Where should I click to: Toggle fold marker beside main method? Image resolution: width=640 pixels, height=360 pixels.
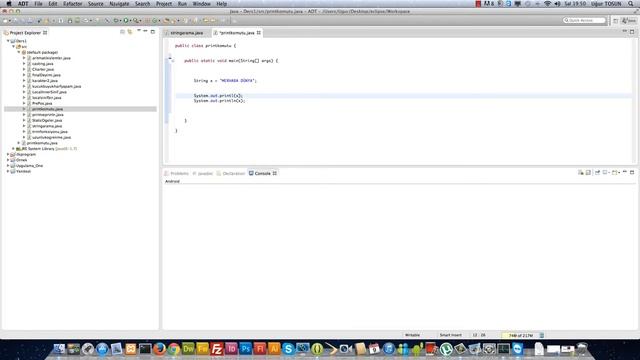(172, 61)
